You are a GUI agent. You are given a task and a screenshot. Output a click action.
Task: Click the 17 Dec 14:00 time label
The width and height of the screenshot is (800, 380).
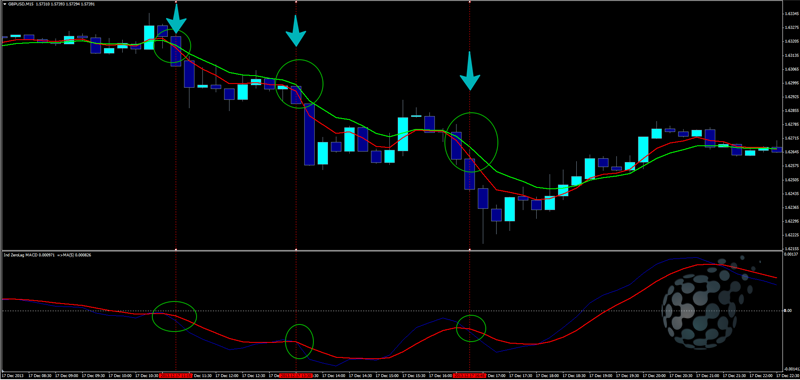(334, 375)
